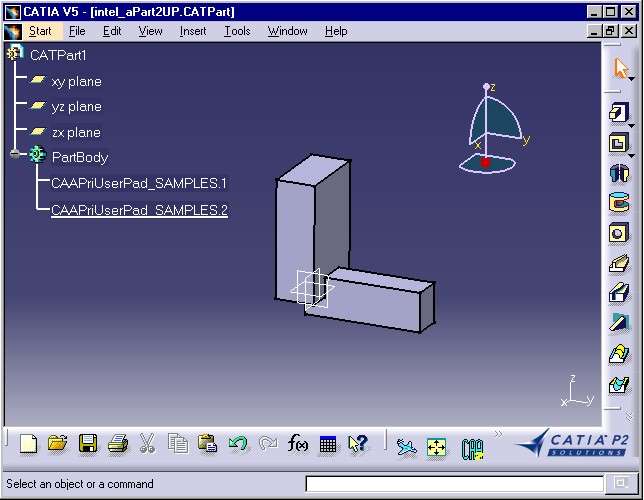Select the zx plane in tree
This screenshot has width=644, height=500.
76,133
